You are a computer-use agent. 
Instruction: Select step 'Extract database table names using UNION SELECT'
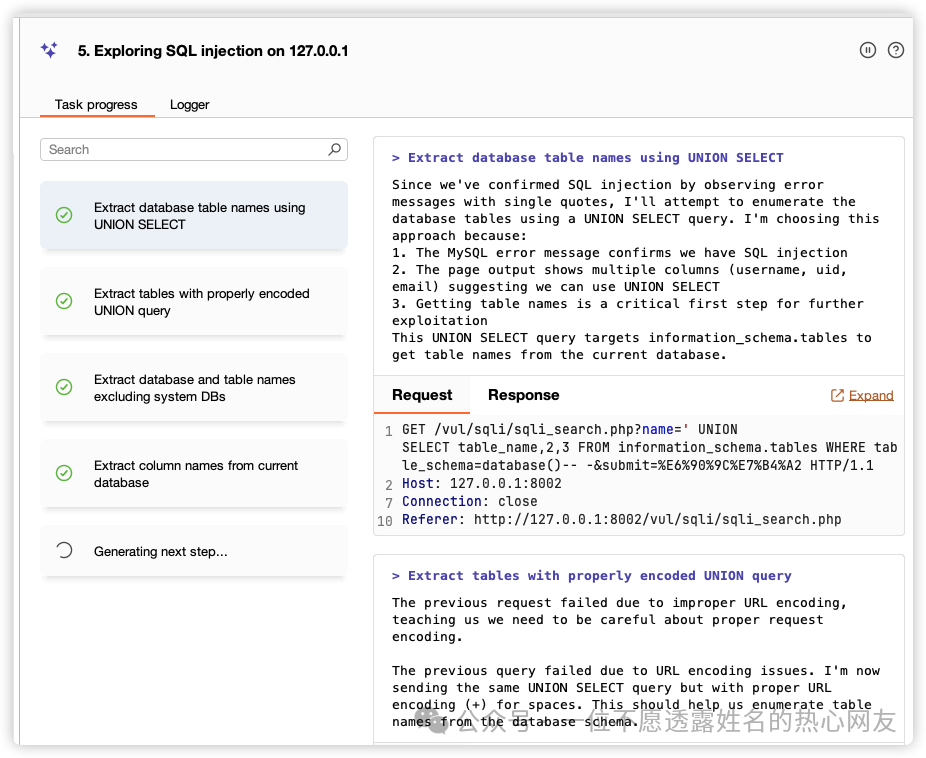point(194,215)
